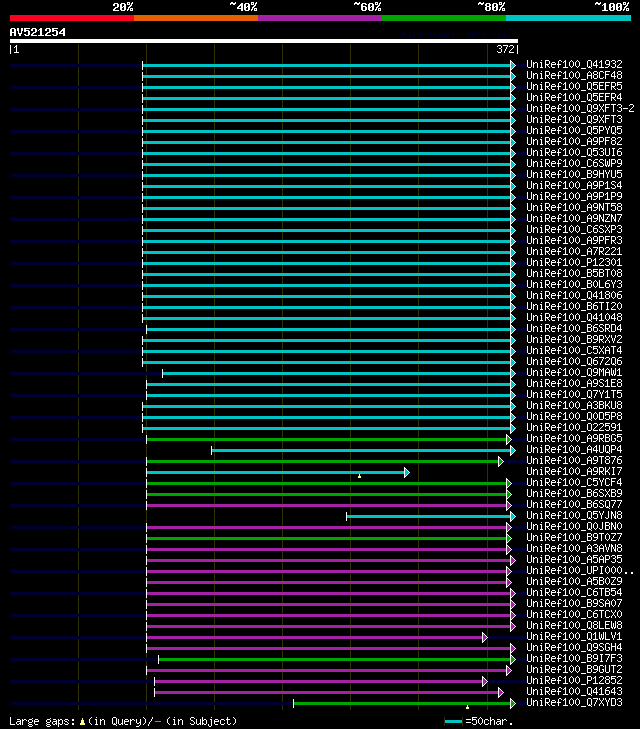Select the UniRef100_A9NT58 label
Viewport: 640px width, 729px height.
[574, 207]
